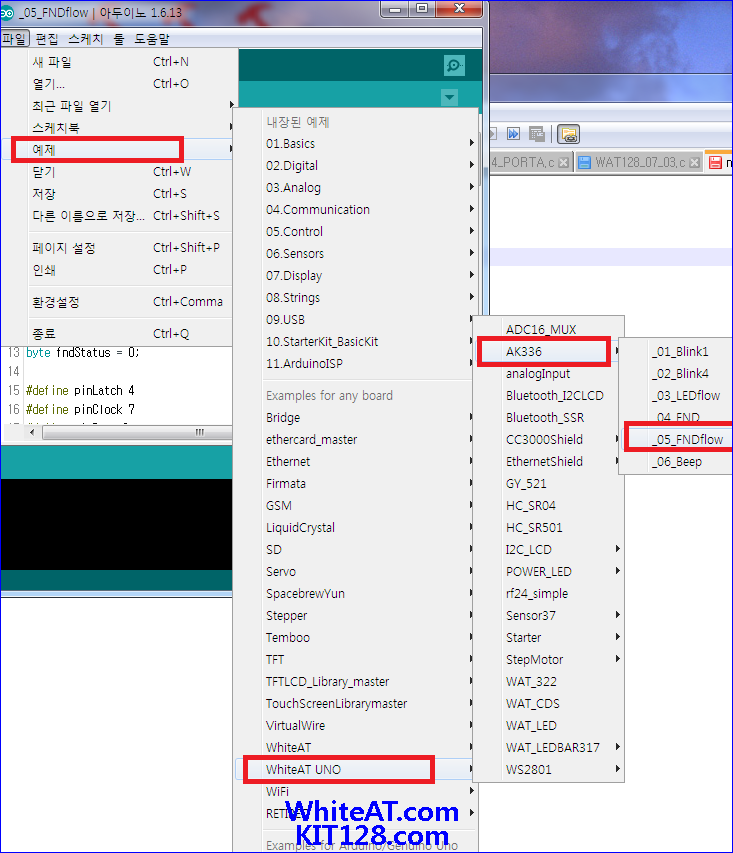Click the horizontal scrollbar thumb in editor

pyautogui.click(x=137, y=432)
